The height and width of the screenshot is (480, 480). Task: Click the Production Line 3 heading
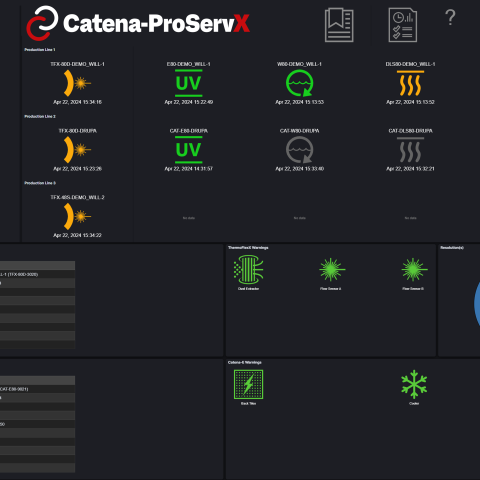click(x=40, y=183)
